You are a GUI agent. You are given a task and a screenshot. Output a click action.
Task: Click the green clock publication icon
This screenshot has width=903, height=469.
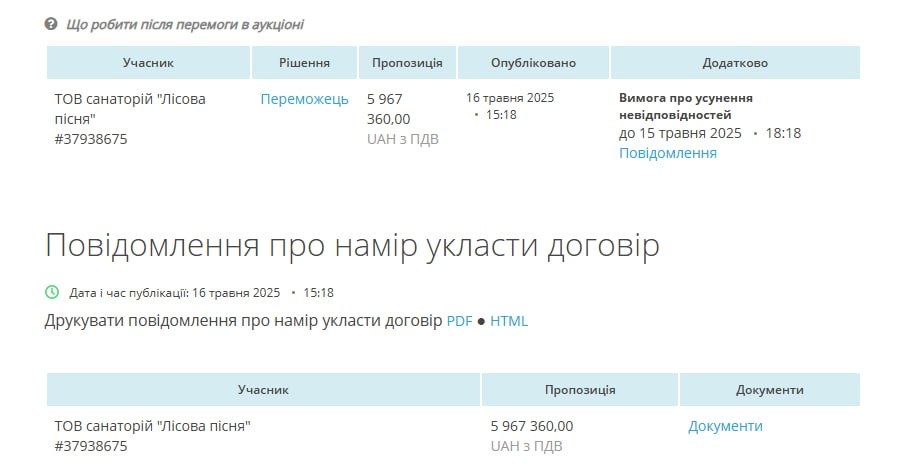[x=53, y=293]
